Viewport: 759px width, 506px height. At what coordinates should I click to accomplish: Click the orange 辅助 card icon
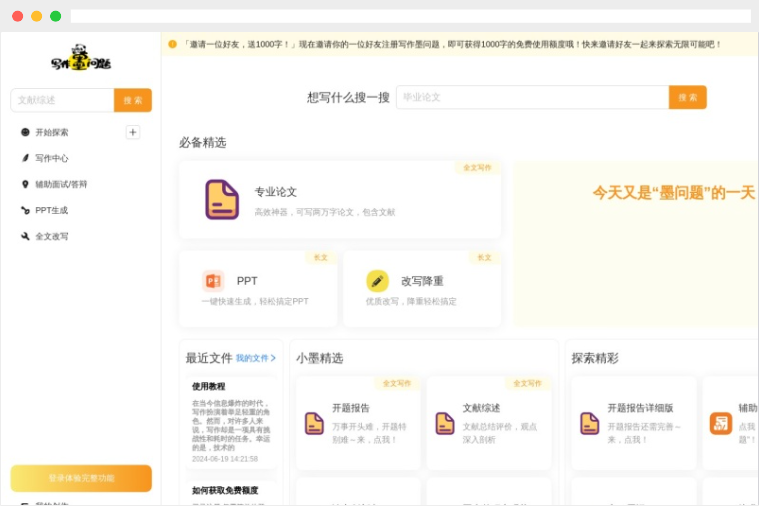(721, 423)
